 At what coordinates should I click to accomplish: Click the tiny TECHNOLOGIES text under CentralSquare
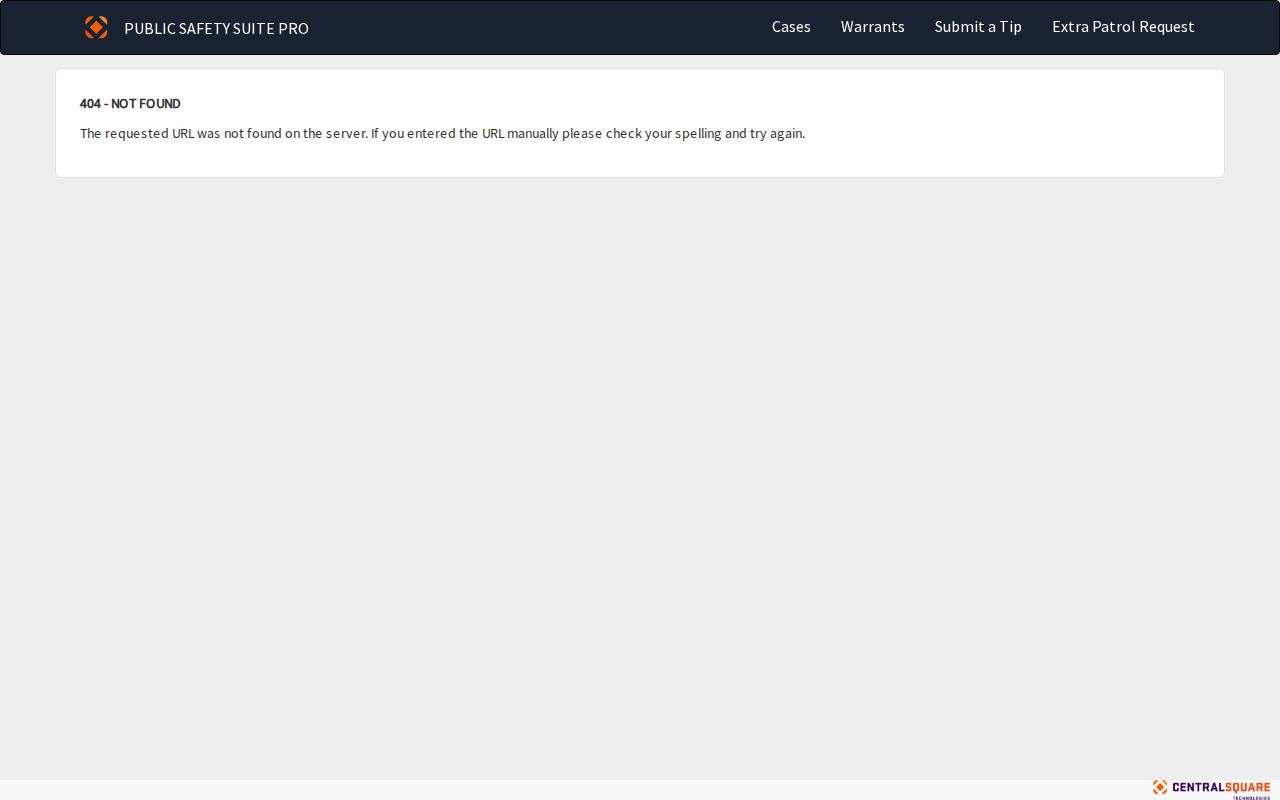[x=1251, y=797]
